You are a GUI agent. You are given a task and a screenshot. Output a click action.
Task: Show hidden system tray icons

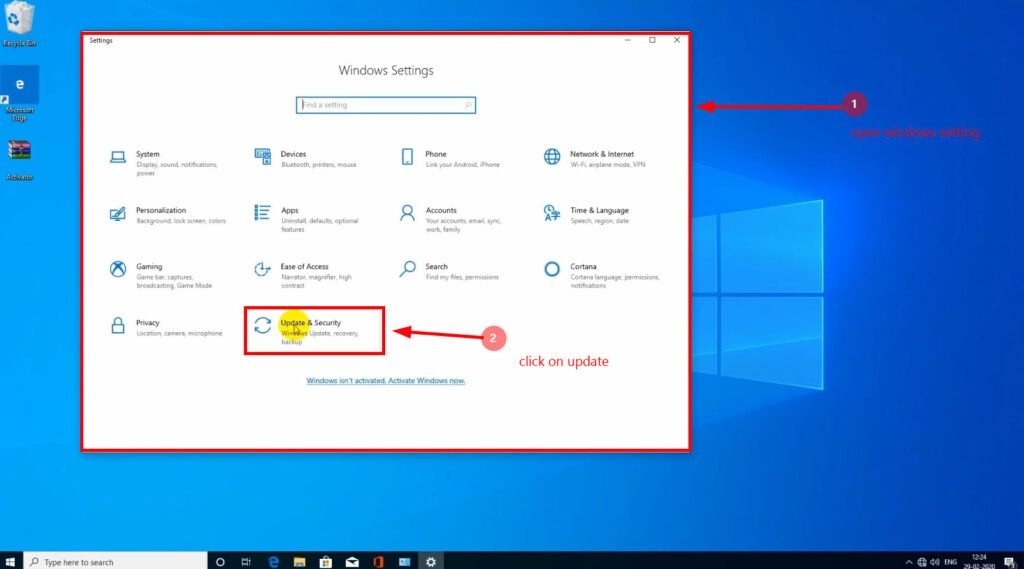coord(908,562)
